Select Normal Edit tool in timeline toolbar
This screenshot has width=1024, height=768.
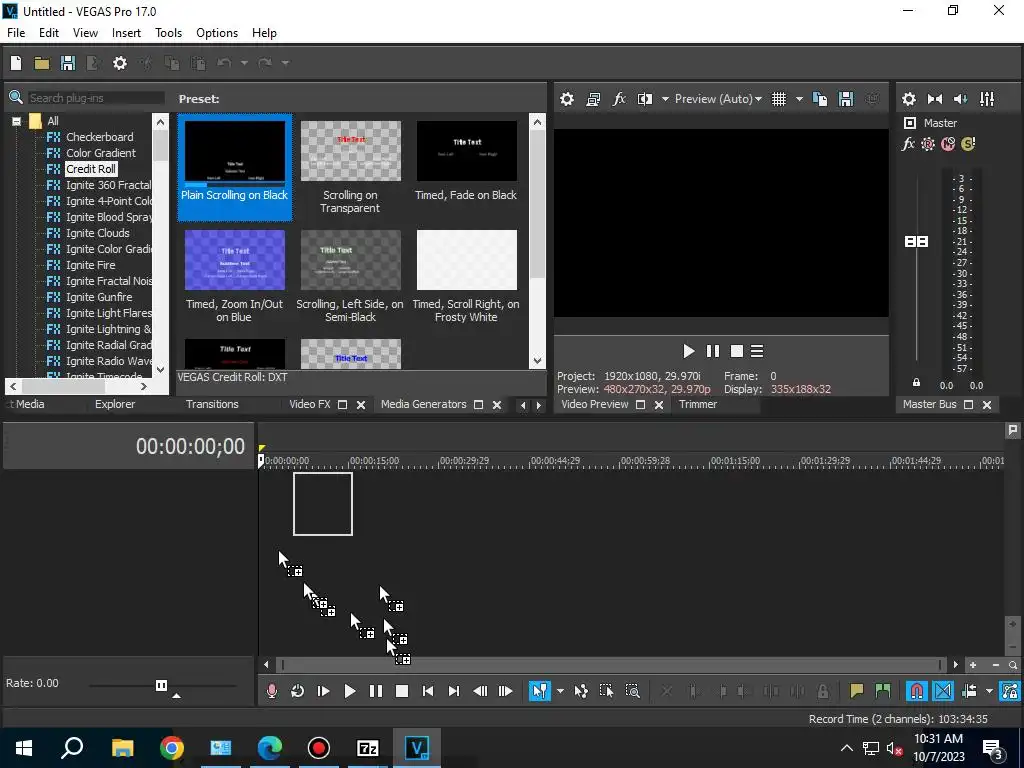point(539,691)
